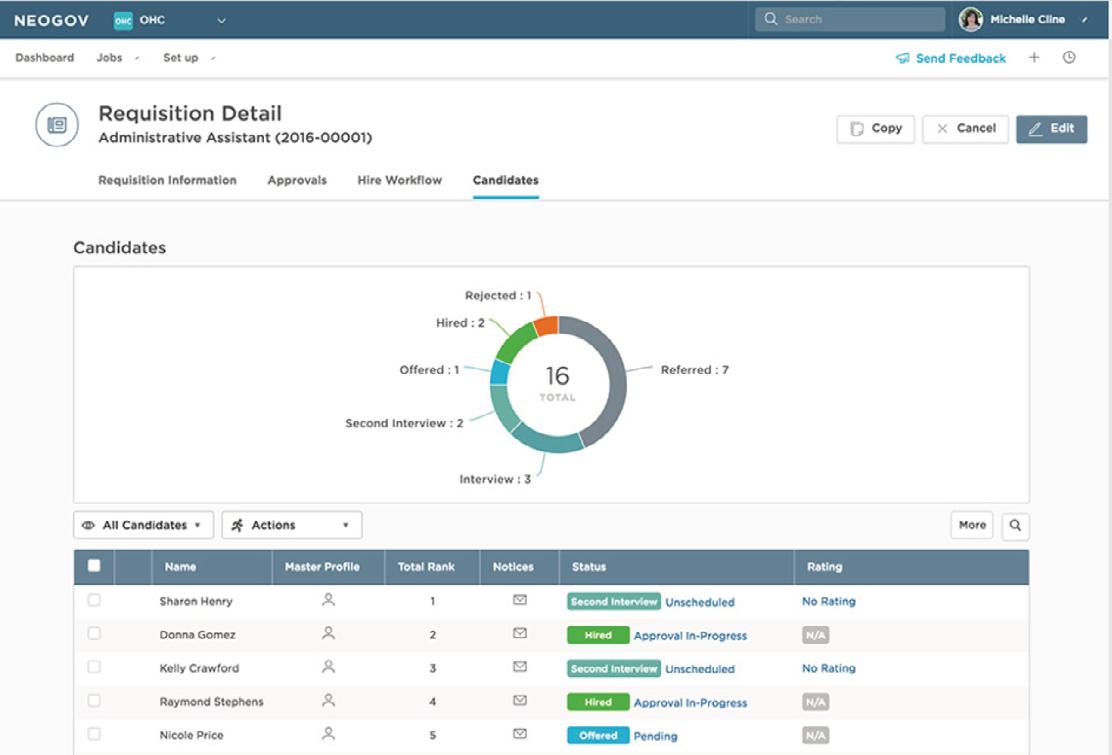Image resolution: width=1112 pixels, height=755 pixels.
Task: Open the Jobs menu dropdown
Action: coord(118,57)
